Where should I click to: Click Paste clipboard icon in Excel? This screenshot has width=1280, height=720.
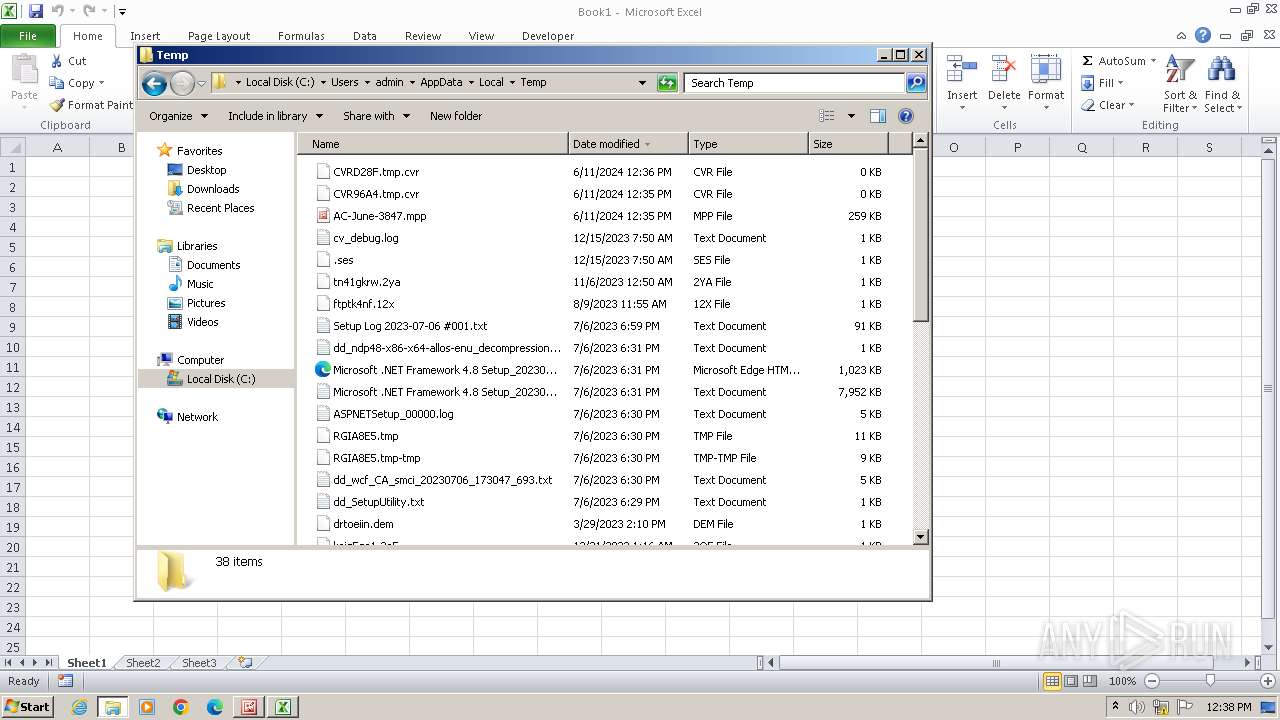[24, 70]
